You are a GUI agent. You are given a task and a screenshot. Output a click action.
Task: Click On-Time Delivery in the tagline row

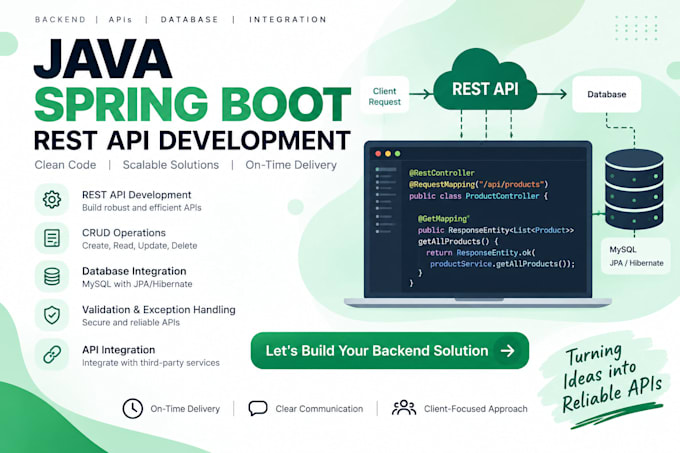(291, 165)
